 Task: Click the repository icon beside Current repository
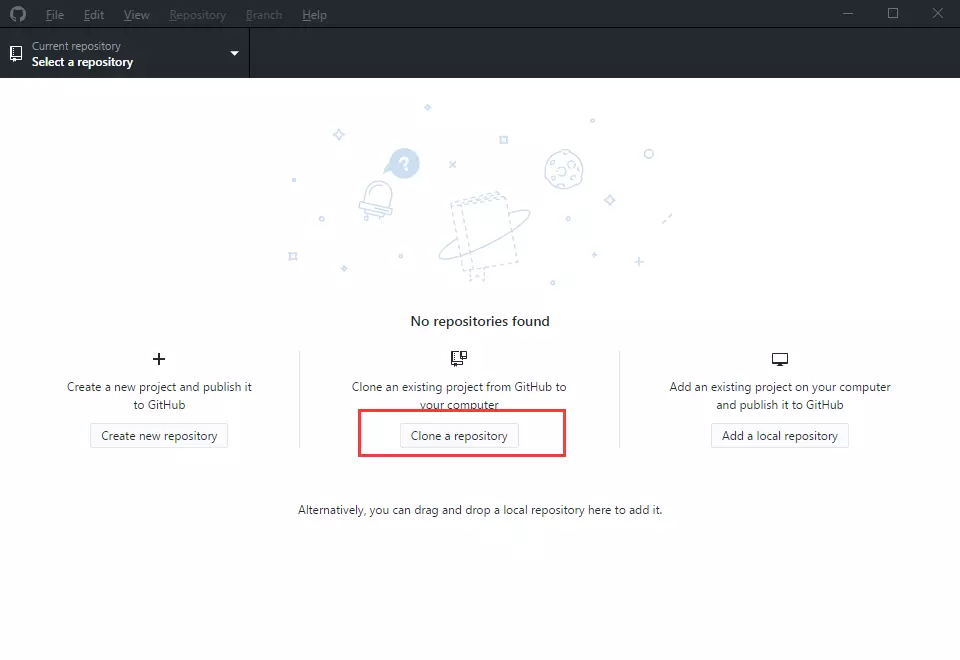pos(16,53)
